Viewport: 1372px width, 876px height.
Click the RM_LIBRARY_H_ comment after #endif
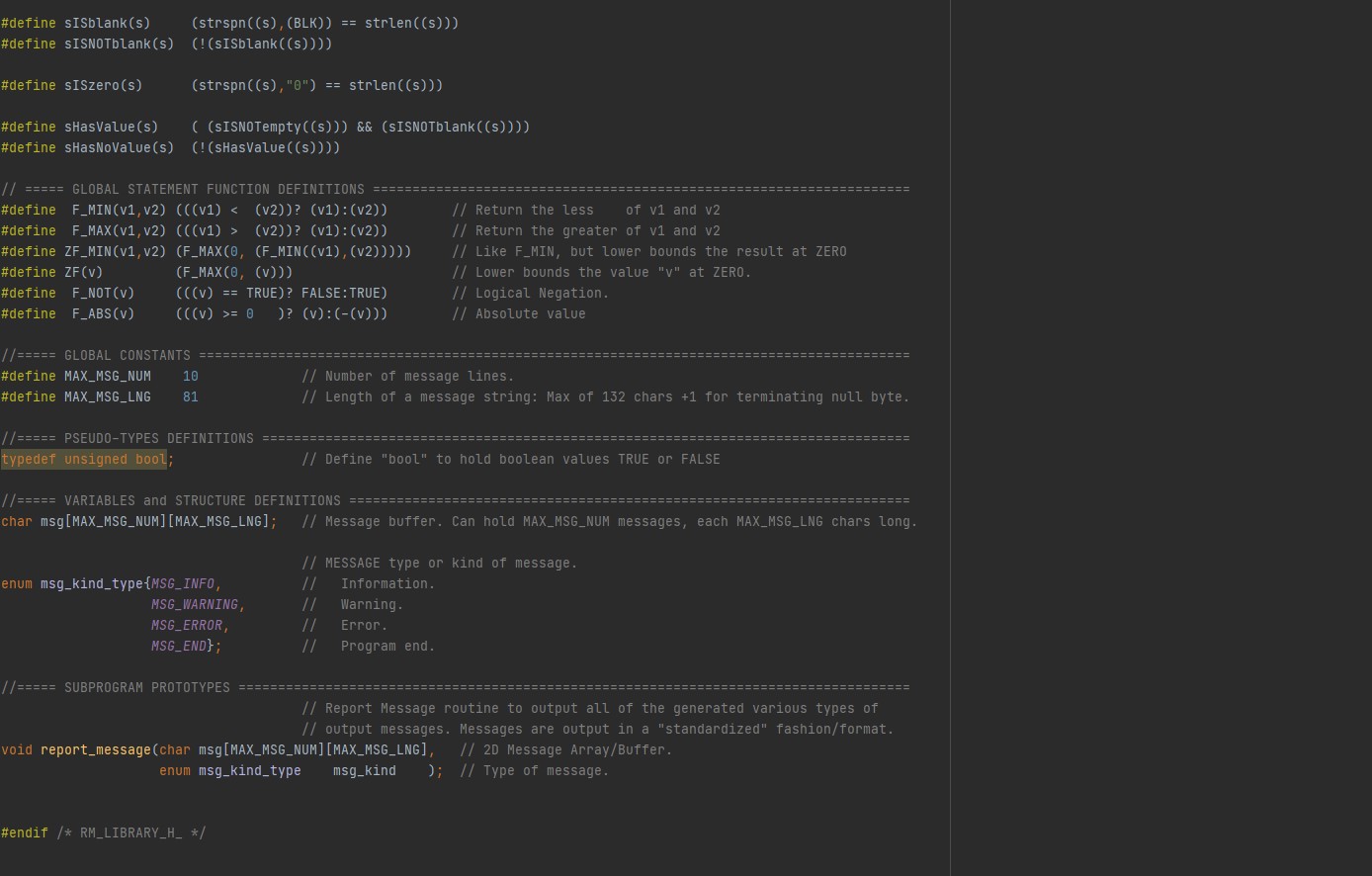click(131, 833)
